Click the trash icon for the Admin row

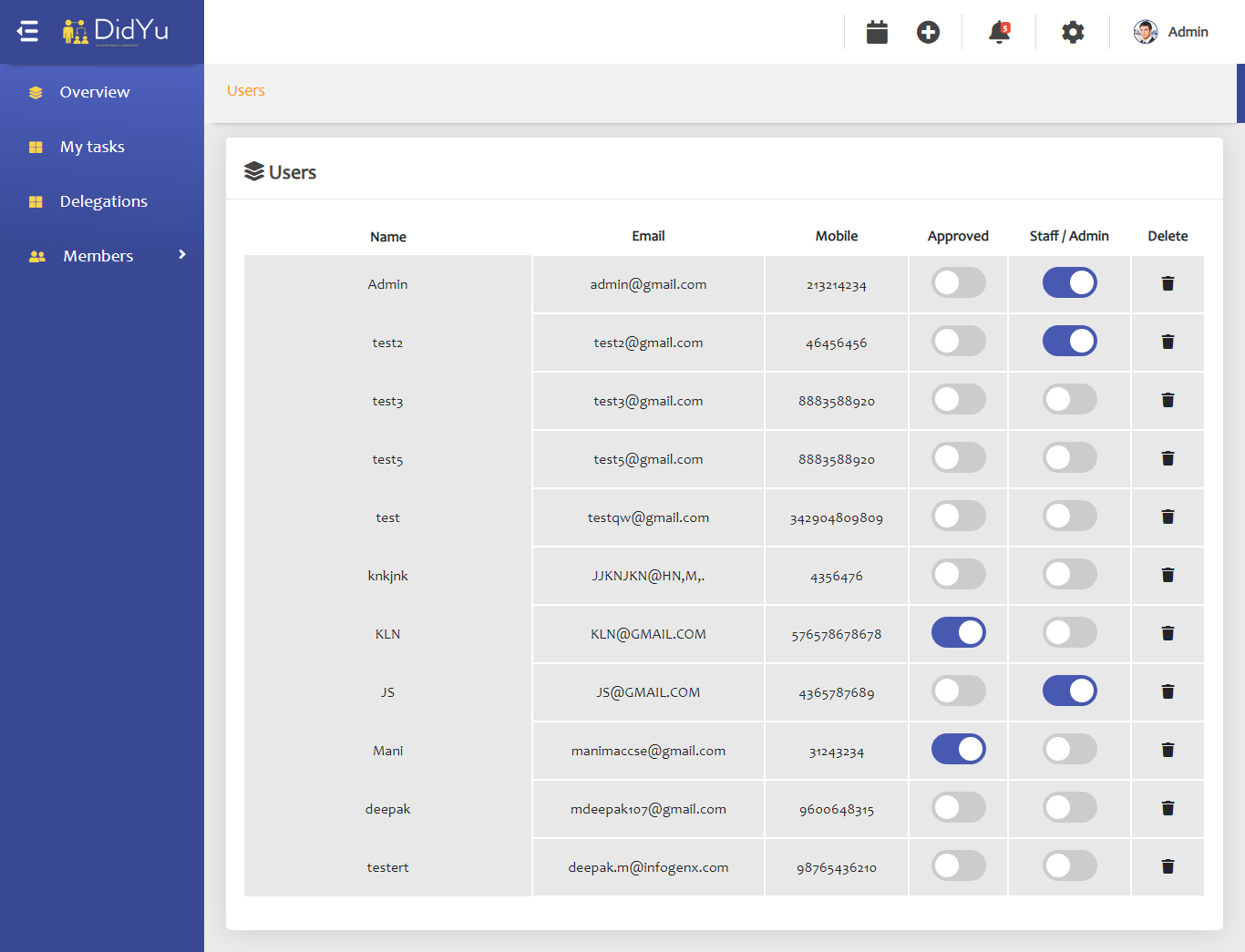[1168, 283]
